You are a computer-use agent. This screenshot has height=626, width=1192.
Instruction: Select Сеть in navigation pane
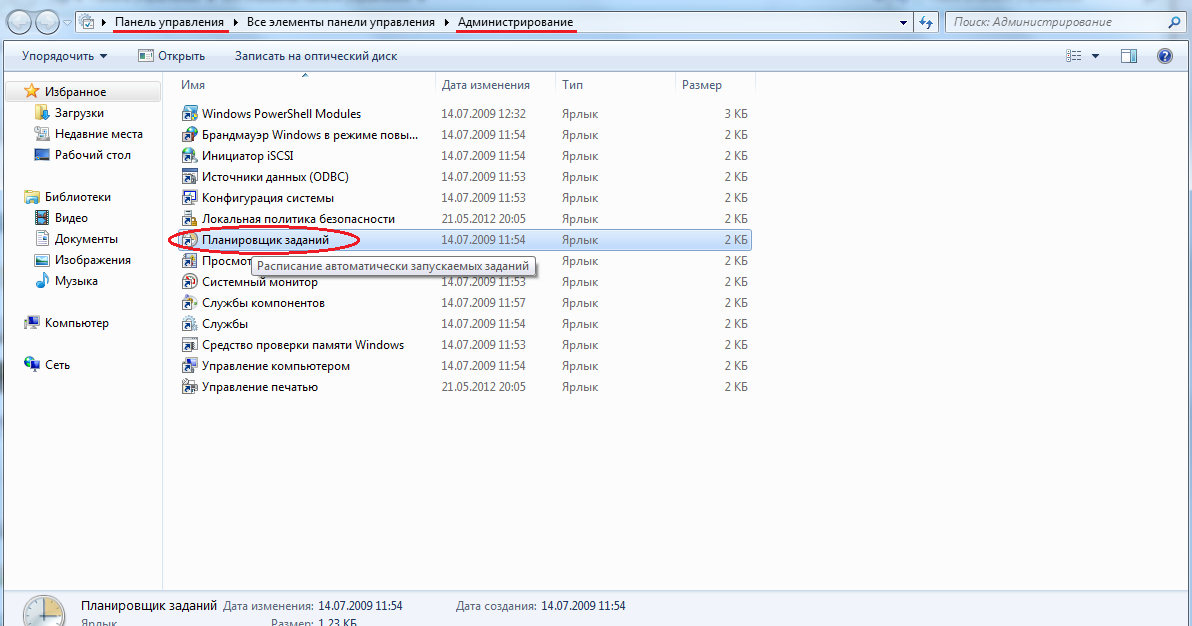[x=57, y=364]
